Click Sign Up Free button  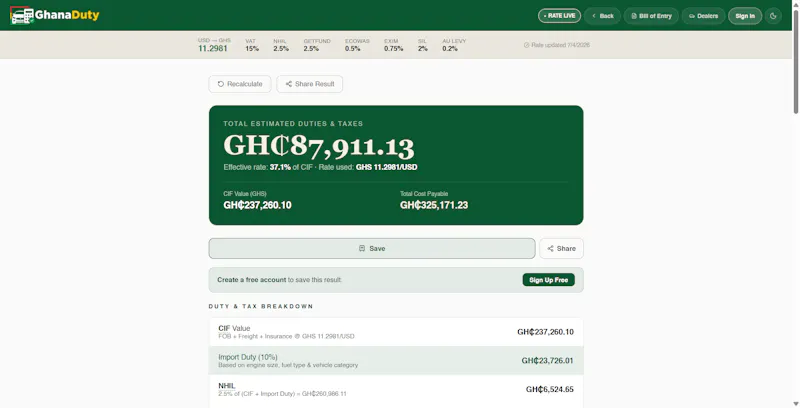coord(548,280)
